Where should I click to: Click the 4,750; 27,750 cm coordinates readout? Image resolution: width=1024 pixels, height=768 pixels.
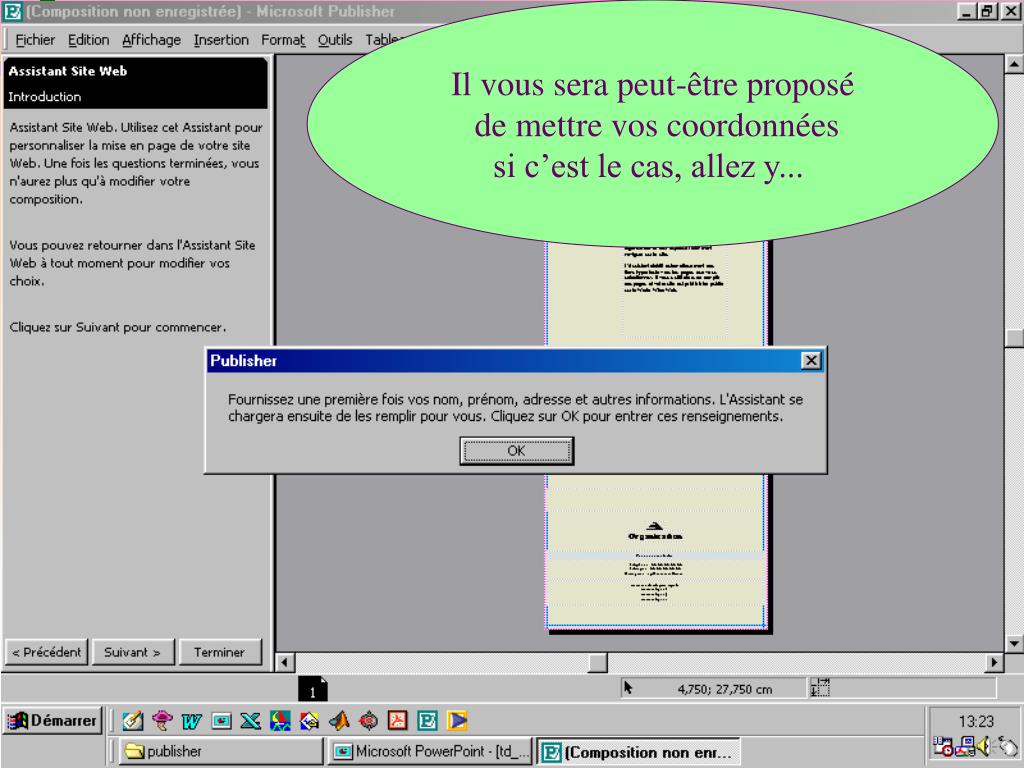(724, 689)
